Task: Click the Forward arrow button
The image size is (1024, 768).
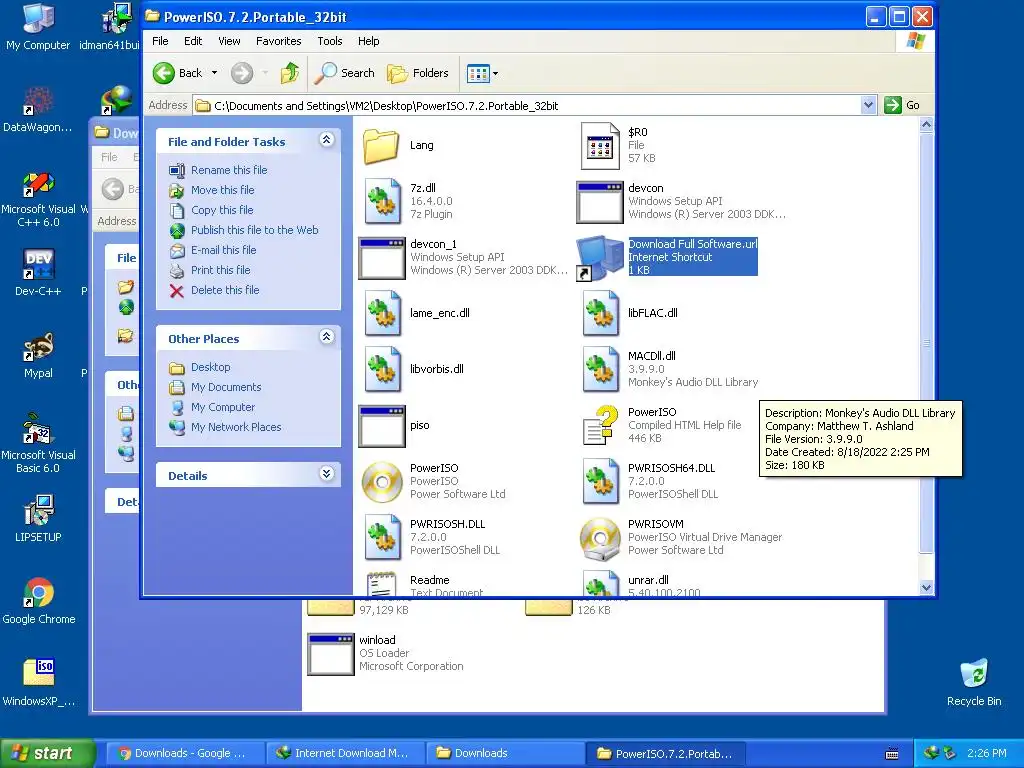Action: tap(242, 73)
